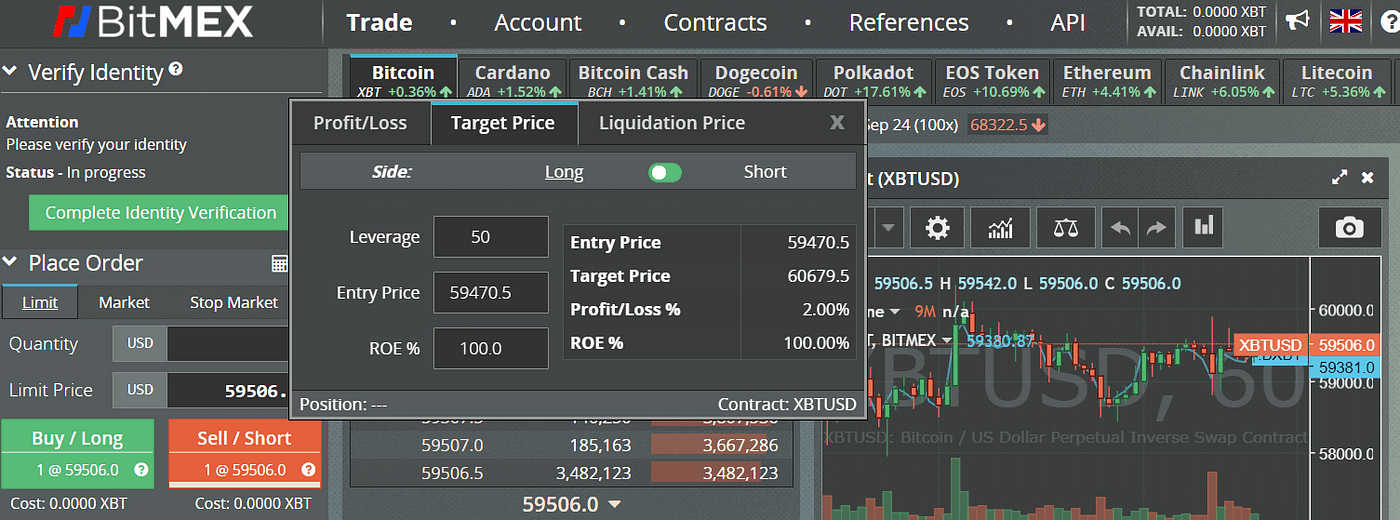Click the TOTAL 0.0000 XBT balance
Screen dimensions: 1400x520
1202,12
